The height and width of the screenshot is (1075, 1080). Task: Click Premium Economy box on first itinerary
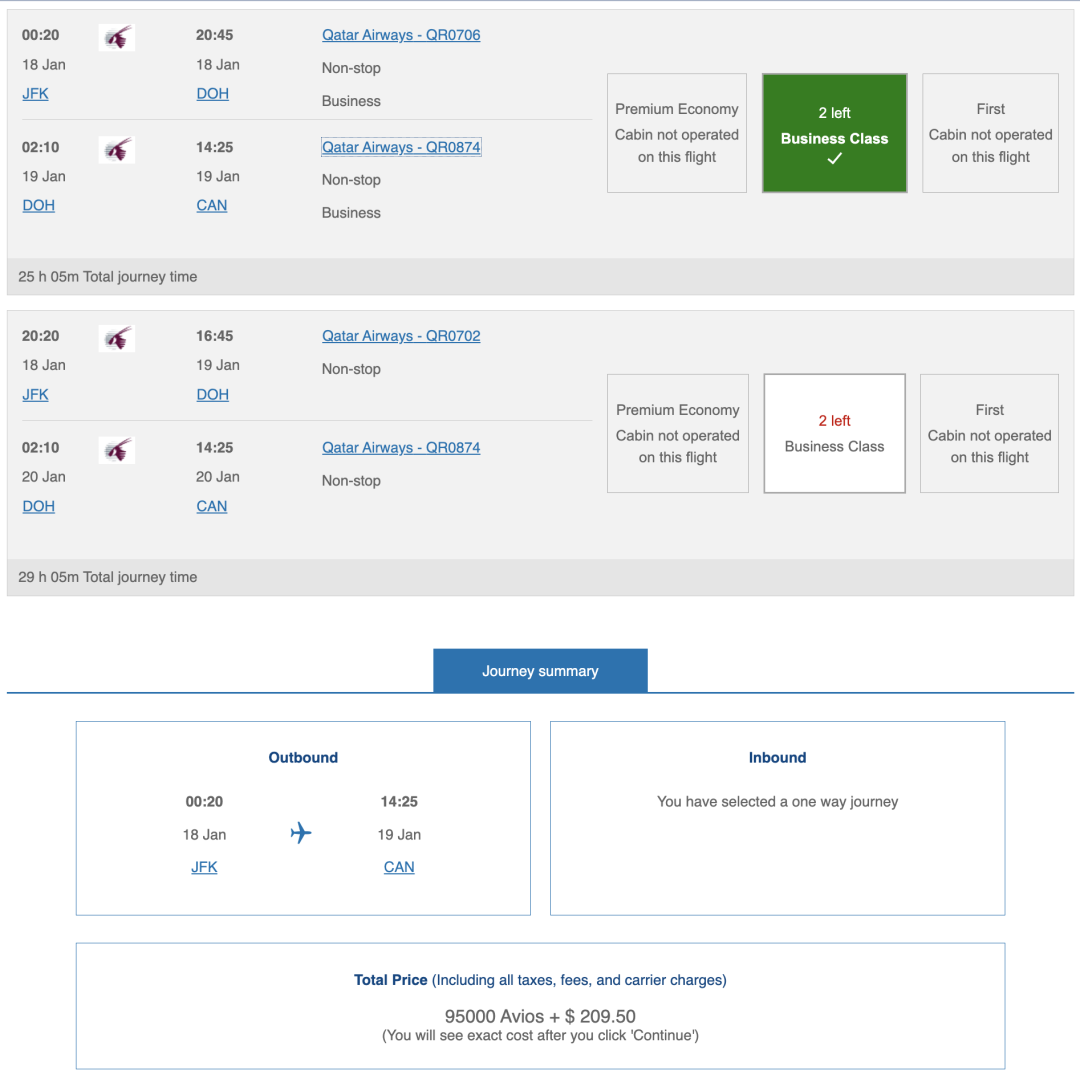[677, 133]
